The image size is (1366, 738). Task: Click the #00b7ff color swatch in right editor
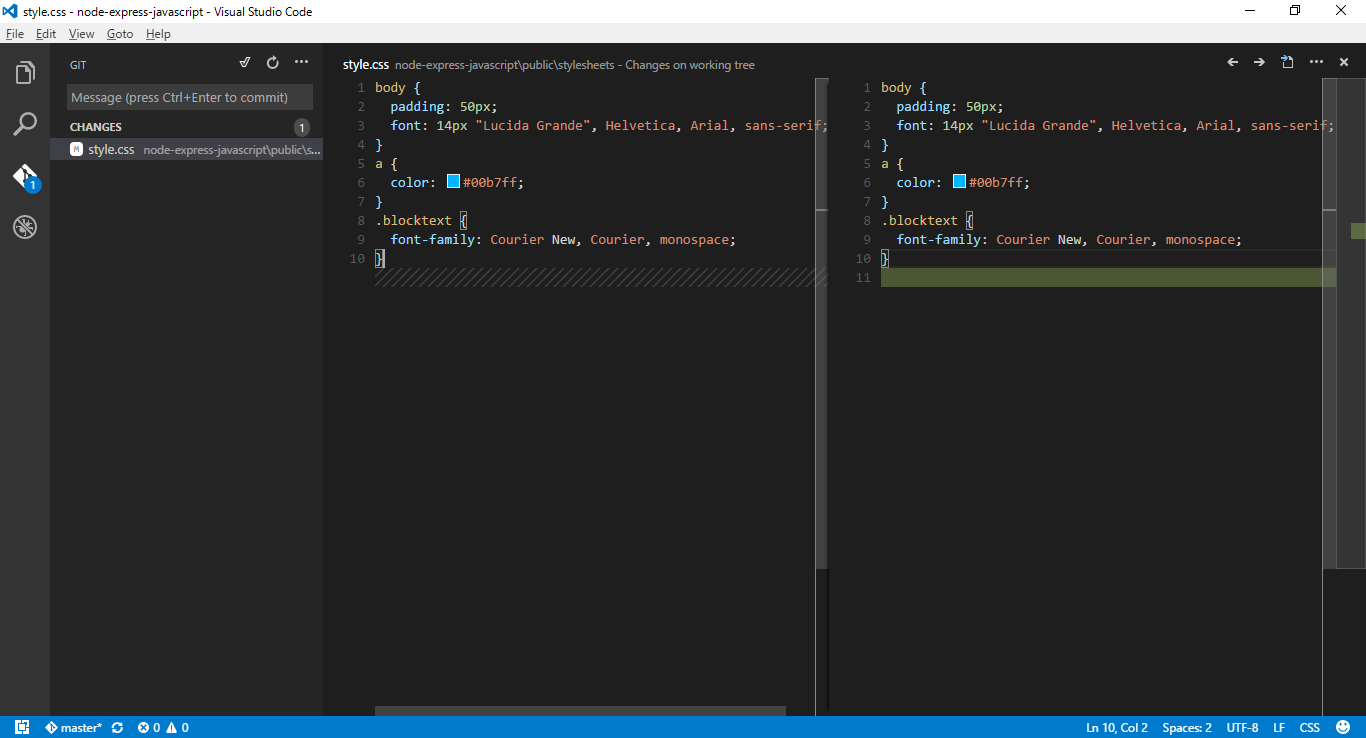[x=959, y=182]
